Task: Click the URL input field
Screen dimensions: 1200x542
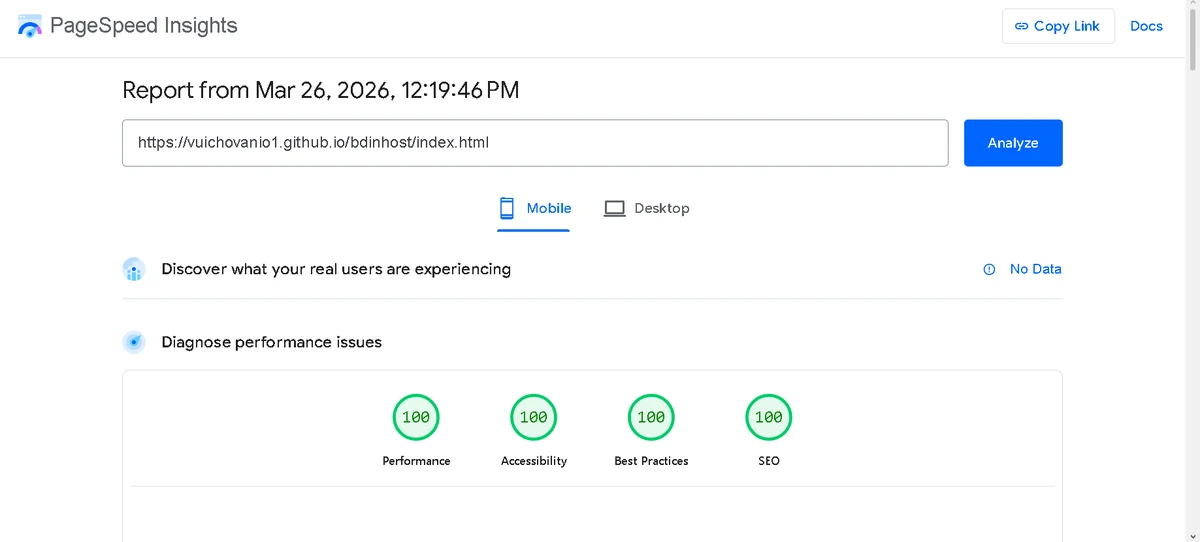Action: click(535, 143)
